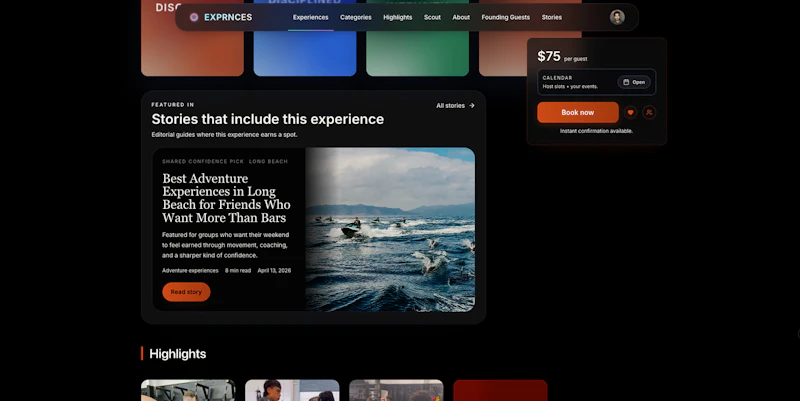Viewport: 800px width, 401px height.
Task: Click the 'Instant confirmation available.' text
Action: 596,131
